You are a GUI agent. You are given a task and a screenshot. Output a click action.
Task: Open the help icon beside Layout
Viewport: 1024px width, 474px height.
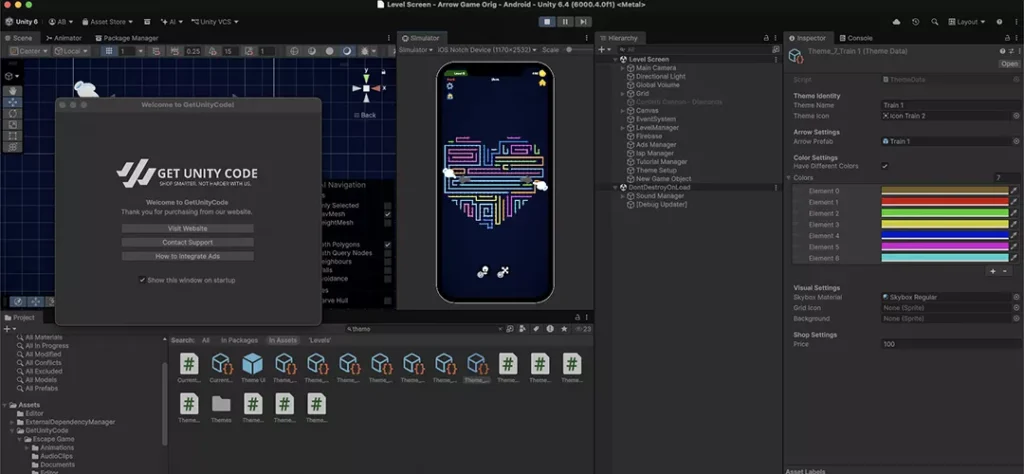pos(999,22)
